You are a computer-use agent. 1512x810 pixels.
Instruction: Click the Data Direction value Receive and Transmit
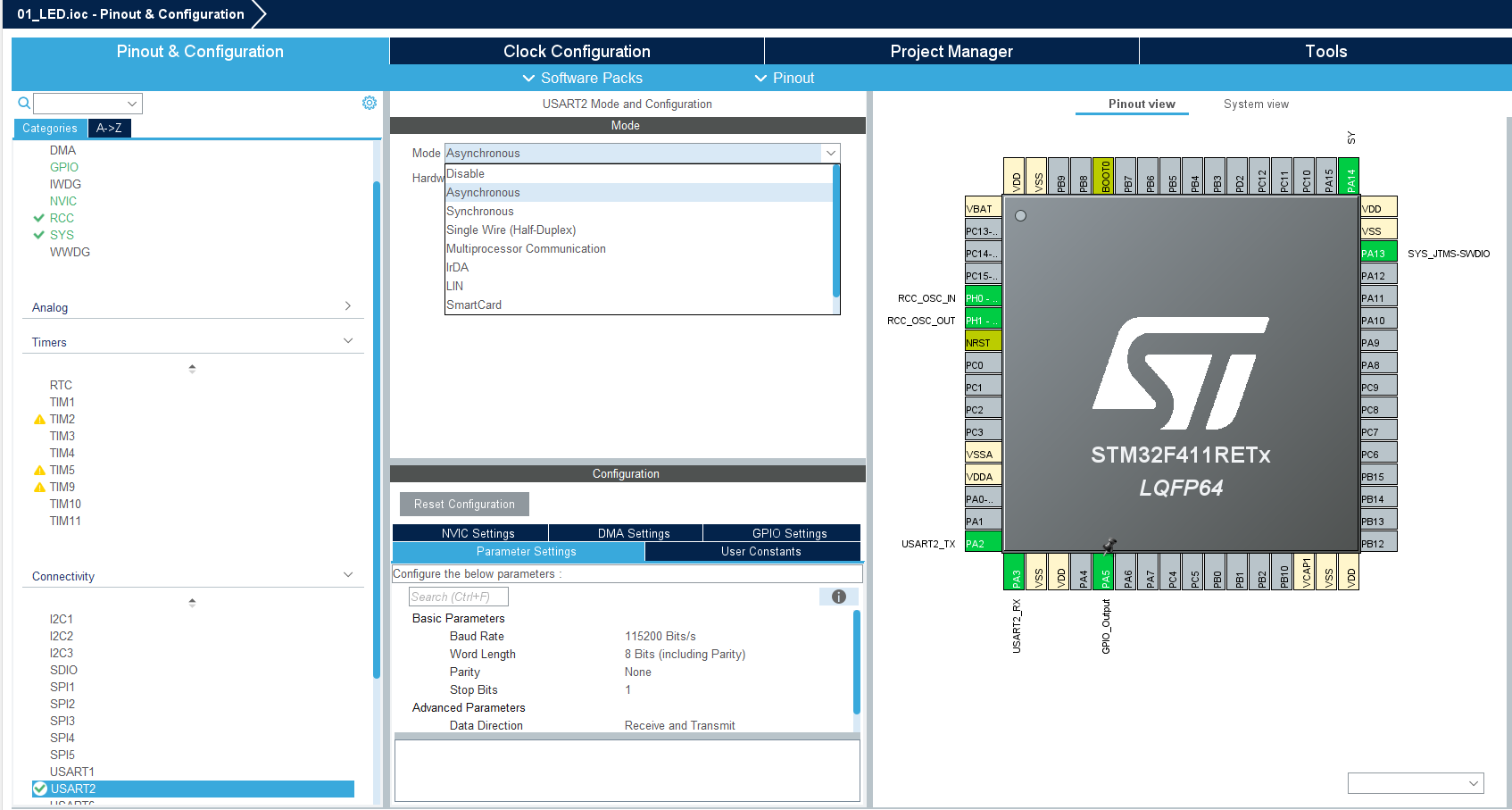point(680,725)
